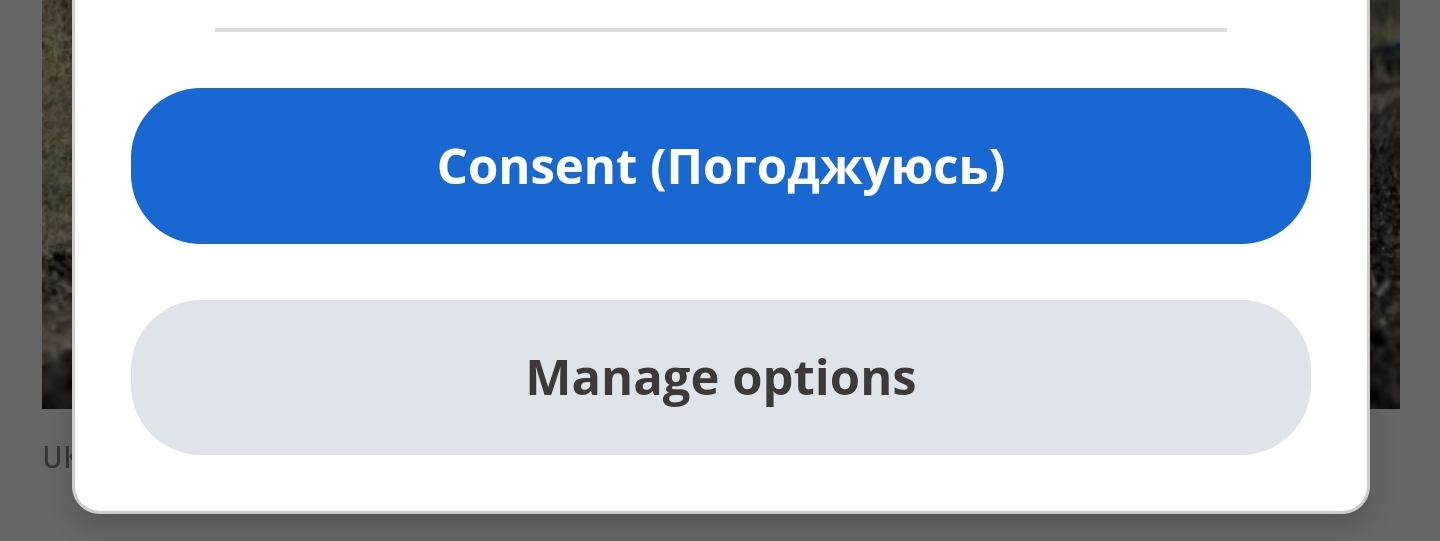The height and width of the screenshot is (541, 1440).
Task: Open the Manage options button
Action: [x=720, y=377]
